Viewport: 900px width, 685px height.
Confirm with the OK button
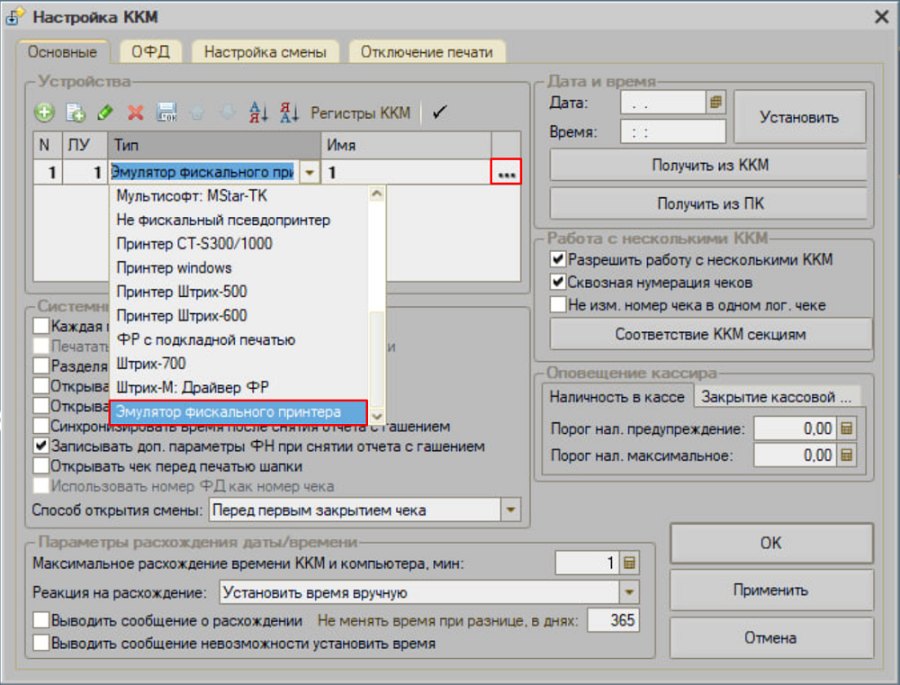coord(771,543)
